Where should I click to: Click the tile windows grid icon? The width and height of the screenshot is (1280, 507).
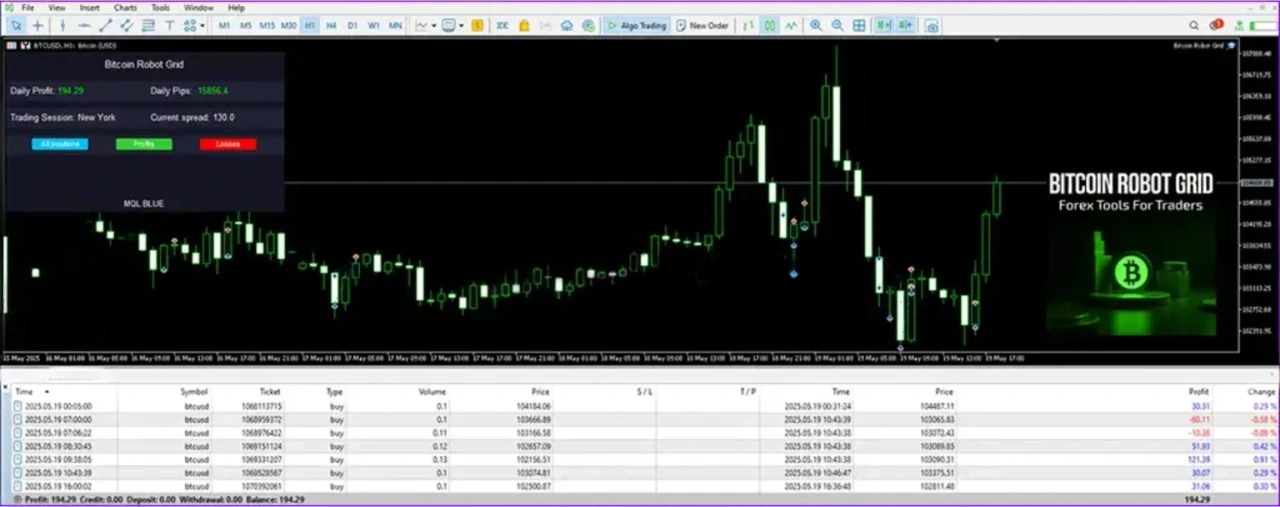[859, 26]
